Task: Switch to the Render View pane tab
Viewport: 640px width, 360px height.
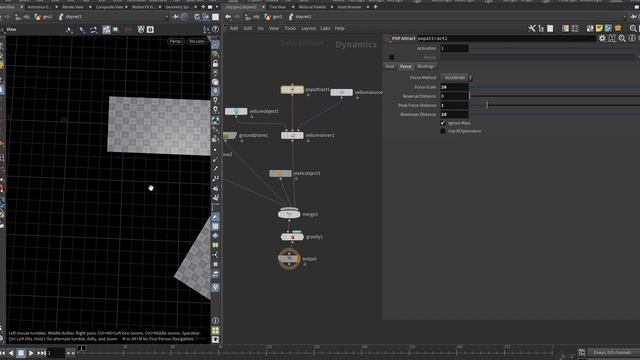Action: tap(73, 7)
